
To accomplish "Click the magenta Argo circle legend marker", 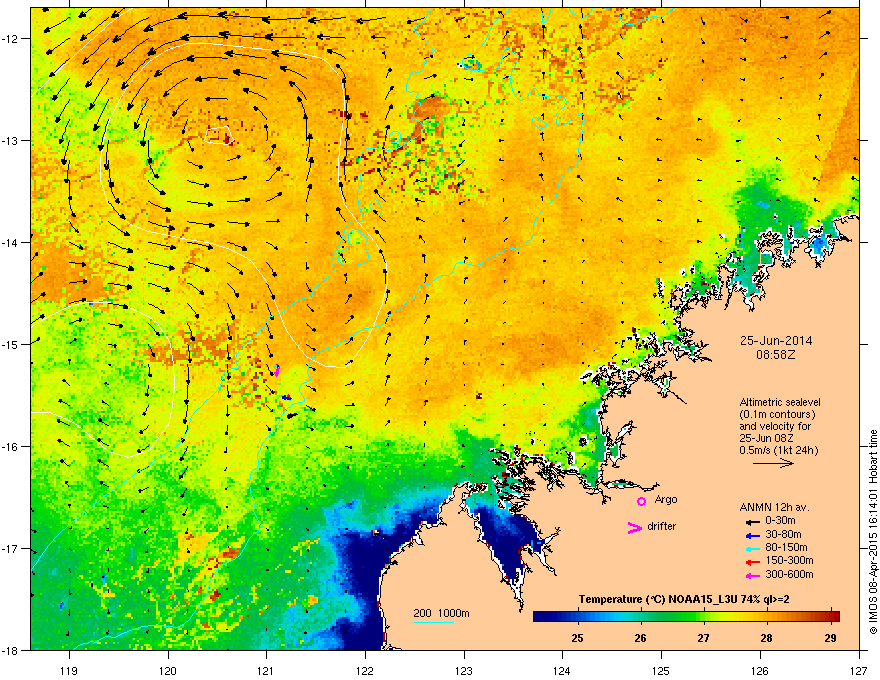I will (641, 501).
